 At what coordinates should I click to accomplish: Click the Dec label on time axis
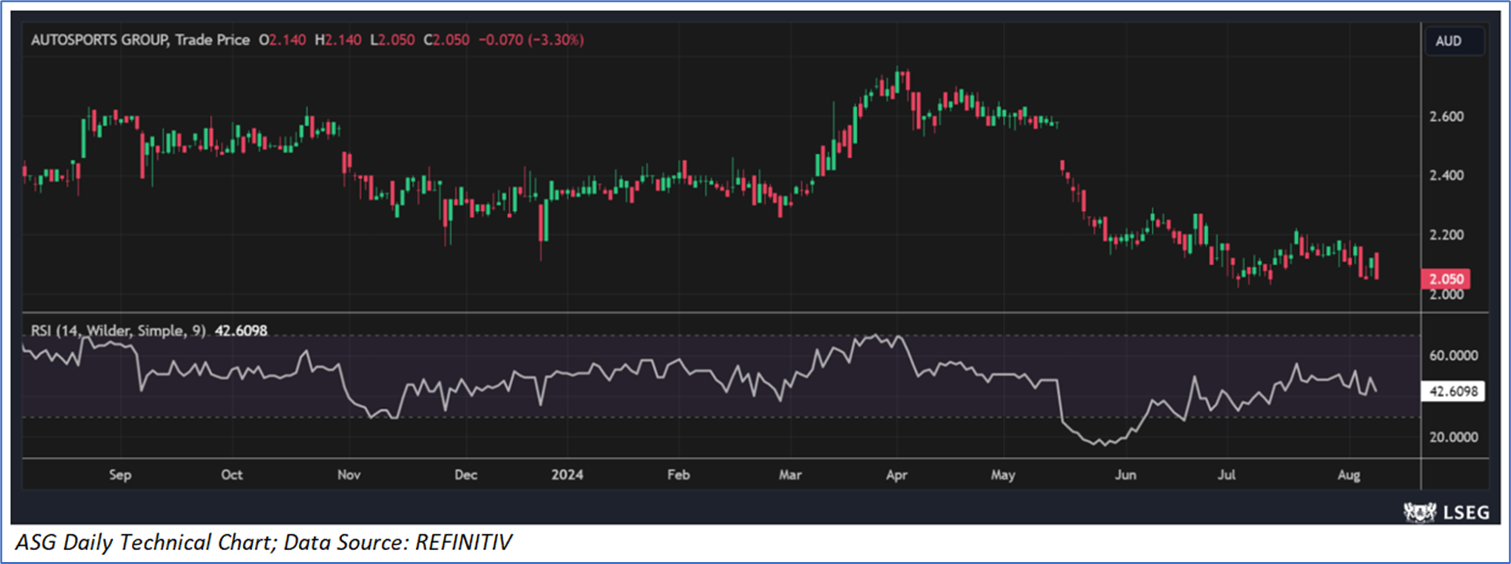(x=466, y=475)
